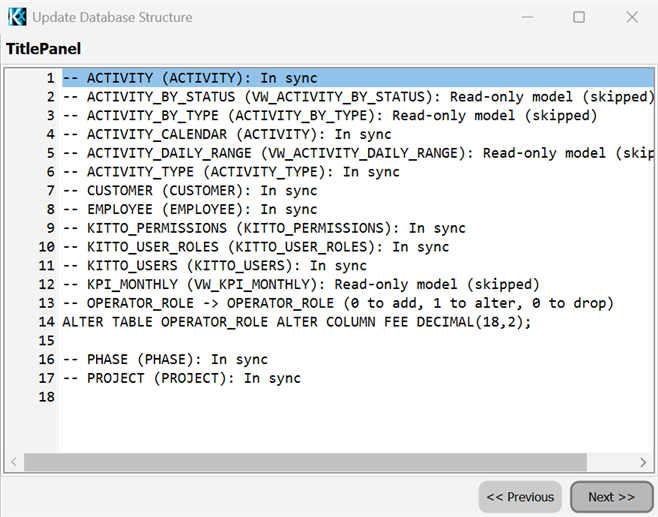This screenshot has width=658, height=517.
Task: Click the OPERATOR_ROLE -> OPERATOR_ROLE comment line
Action: click(338, 303)
